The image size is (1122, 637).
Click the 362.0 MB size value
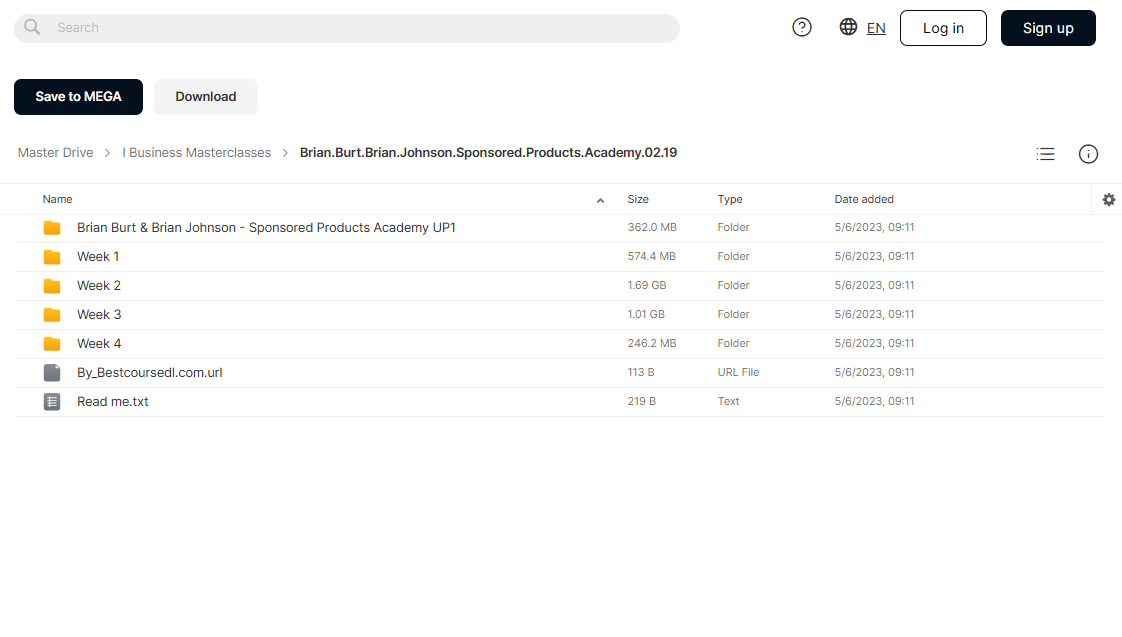652,227
